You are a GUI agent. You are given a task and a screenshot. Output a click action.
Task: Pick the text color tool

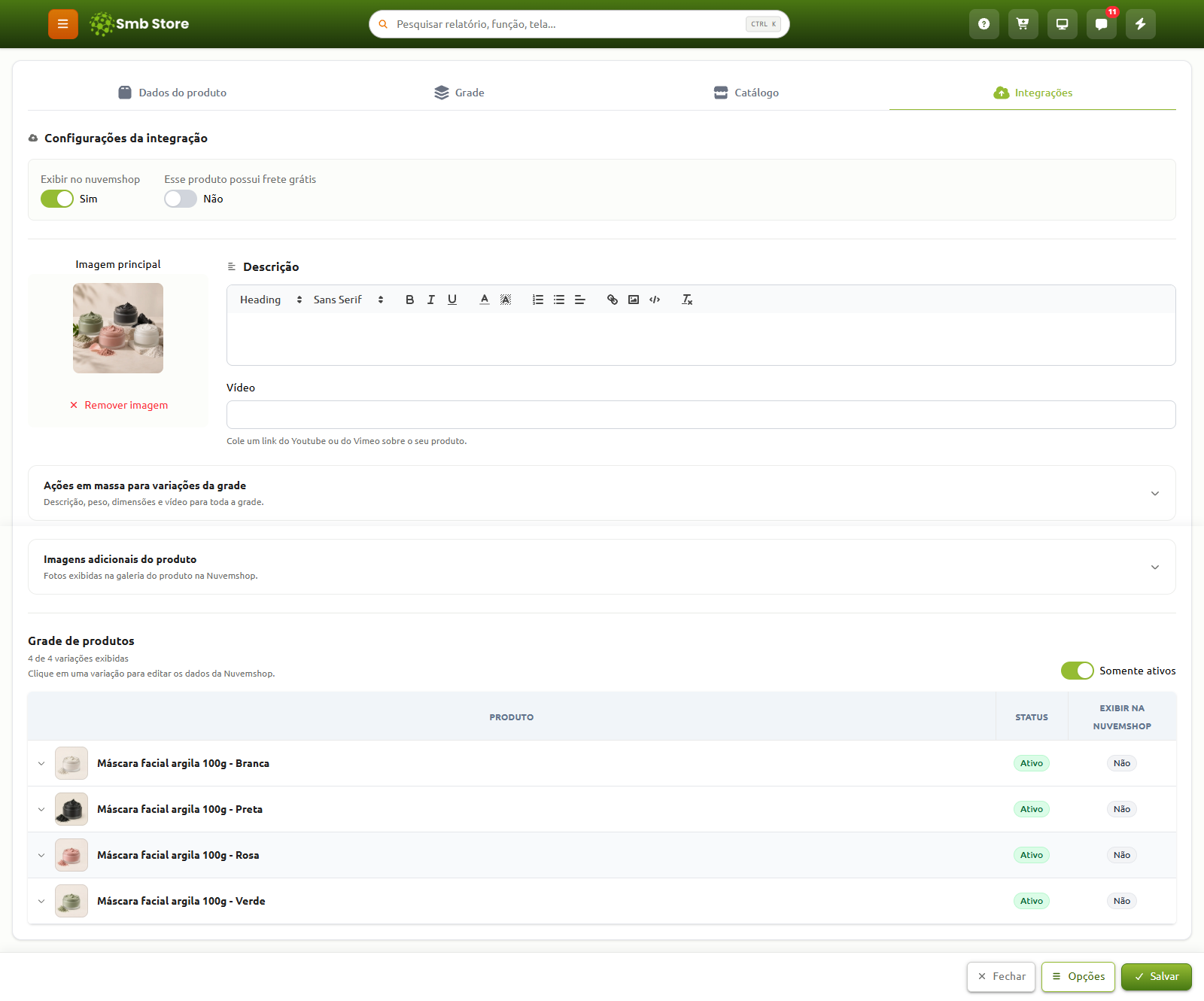485,300
